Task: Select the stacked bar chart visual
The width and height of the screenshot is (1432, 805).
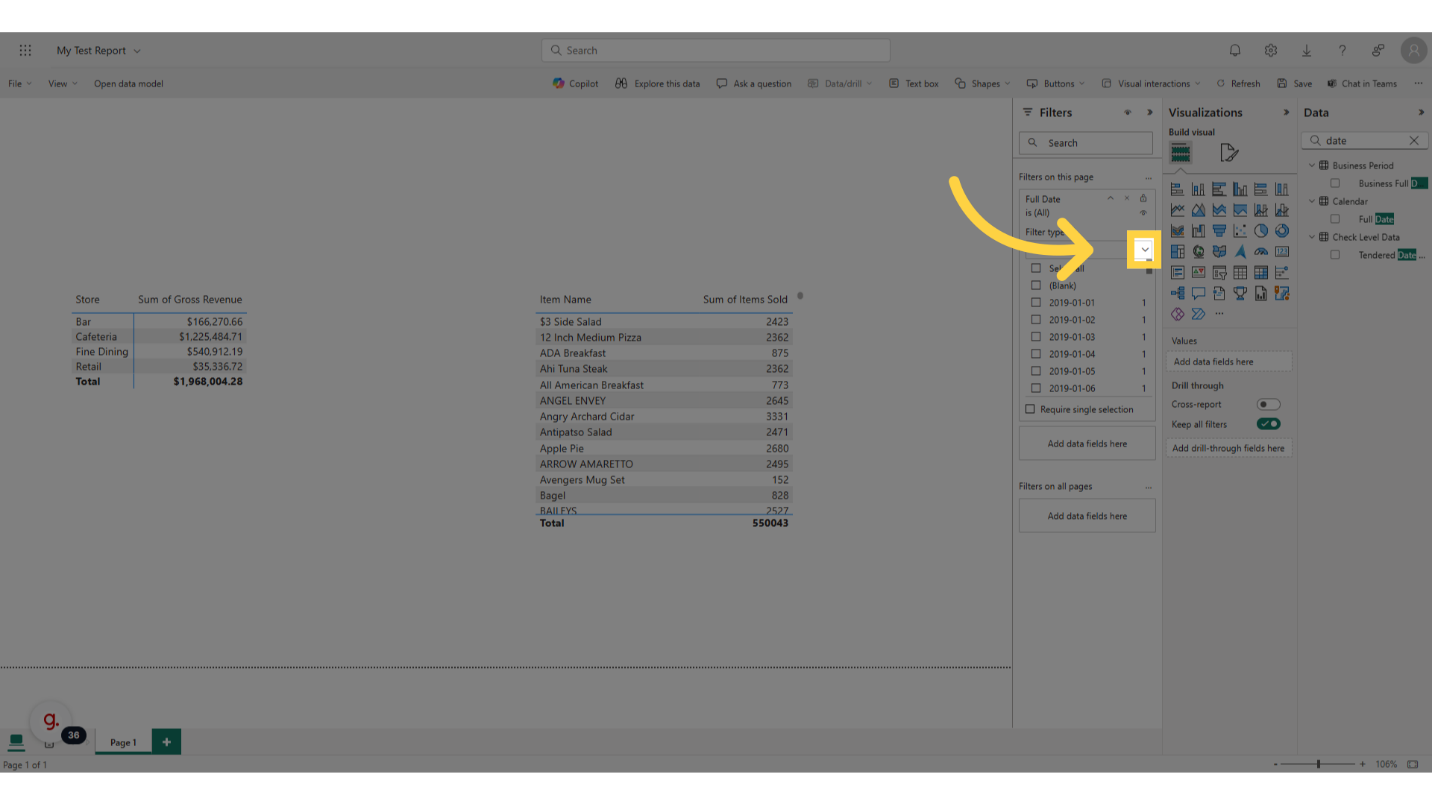Action: (x=1177, y=188)
